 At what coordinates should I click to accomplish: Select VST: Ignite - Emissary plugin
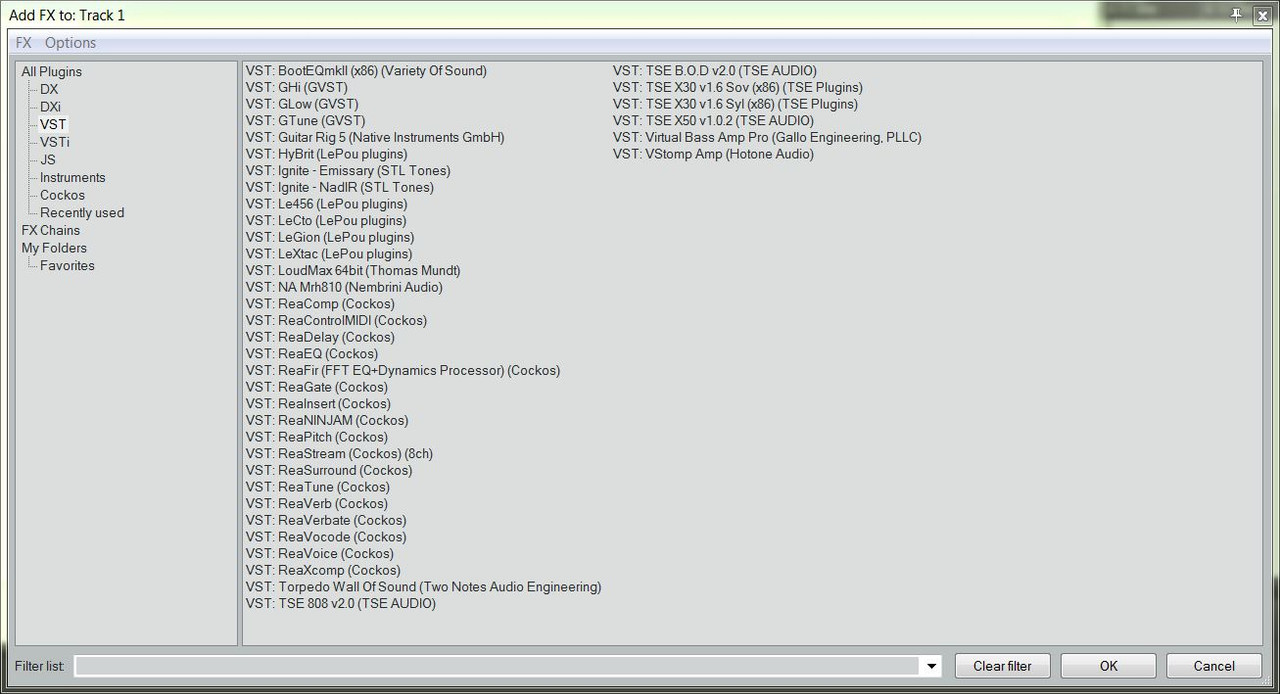(x=348, y=171)
